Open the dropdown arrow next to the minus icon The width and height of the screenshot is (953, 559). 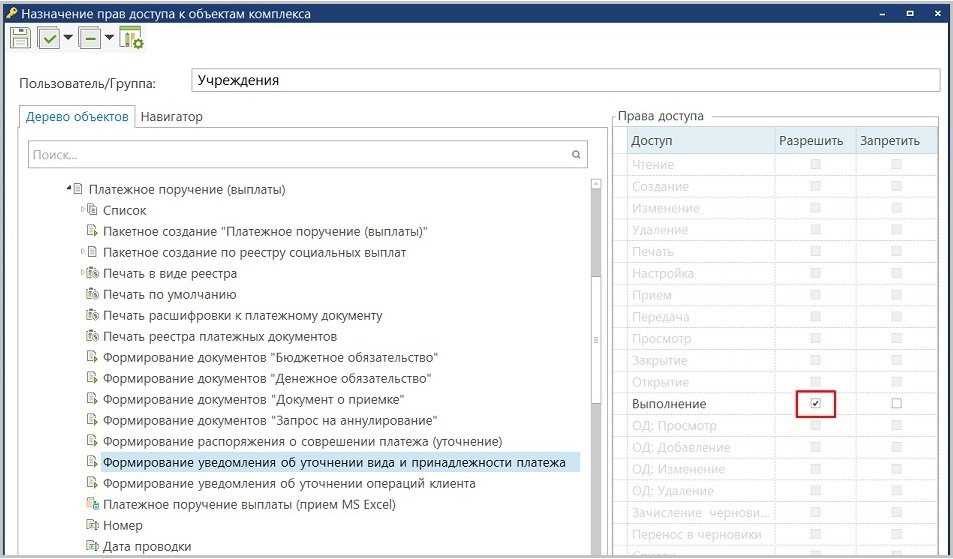click(109, 38)
